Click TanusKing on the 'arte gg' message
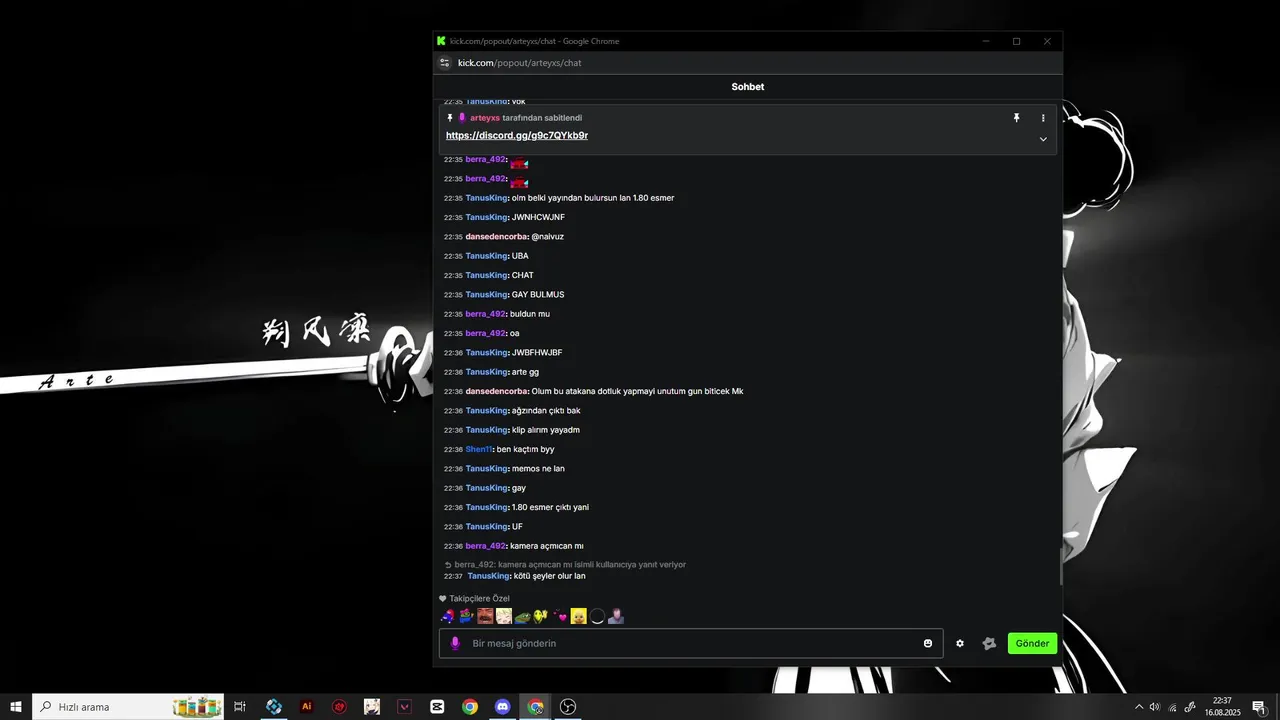The height and width of the screenshot is (720, 1280). pos(486,372)
